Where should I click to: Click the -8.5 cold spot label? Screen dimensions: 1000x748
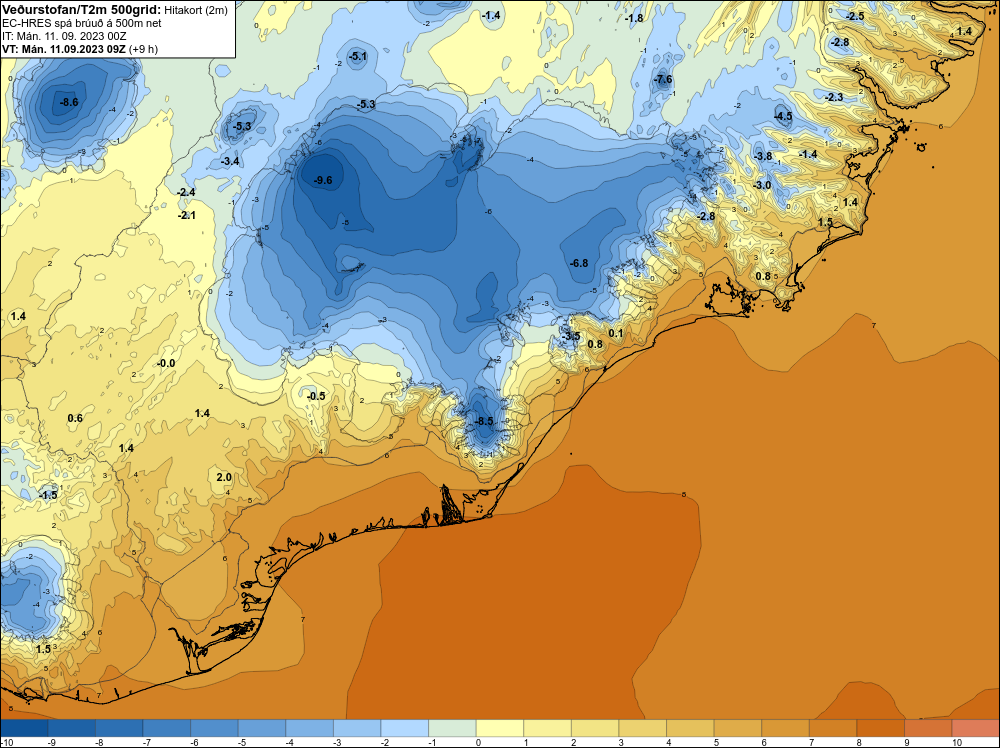tap(484, 422)
